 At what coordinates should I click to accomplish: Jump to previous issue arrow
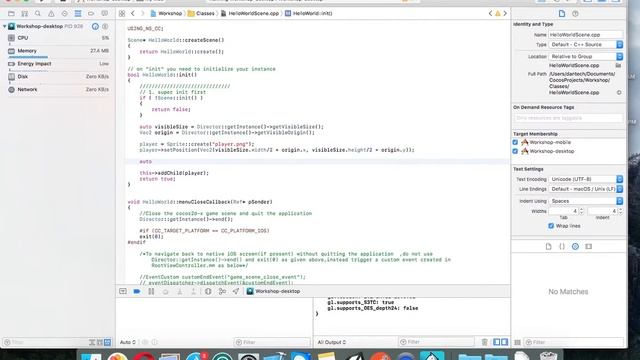[490, 13]
